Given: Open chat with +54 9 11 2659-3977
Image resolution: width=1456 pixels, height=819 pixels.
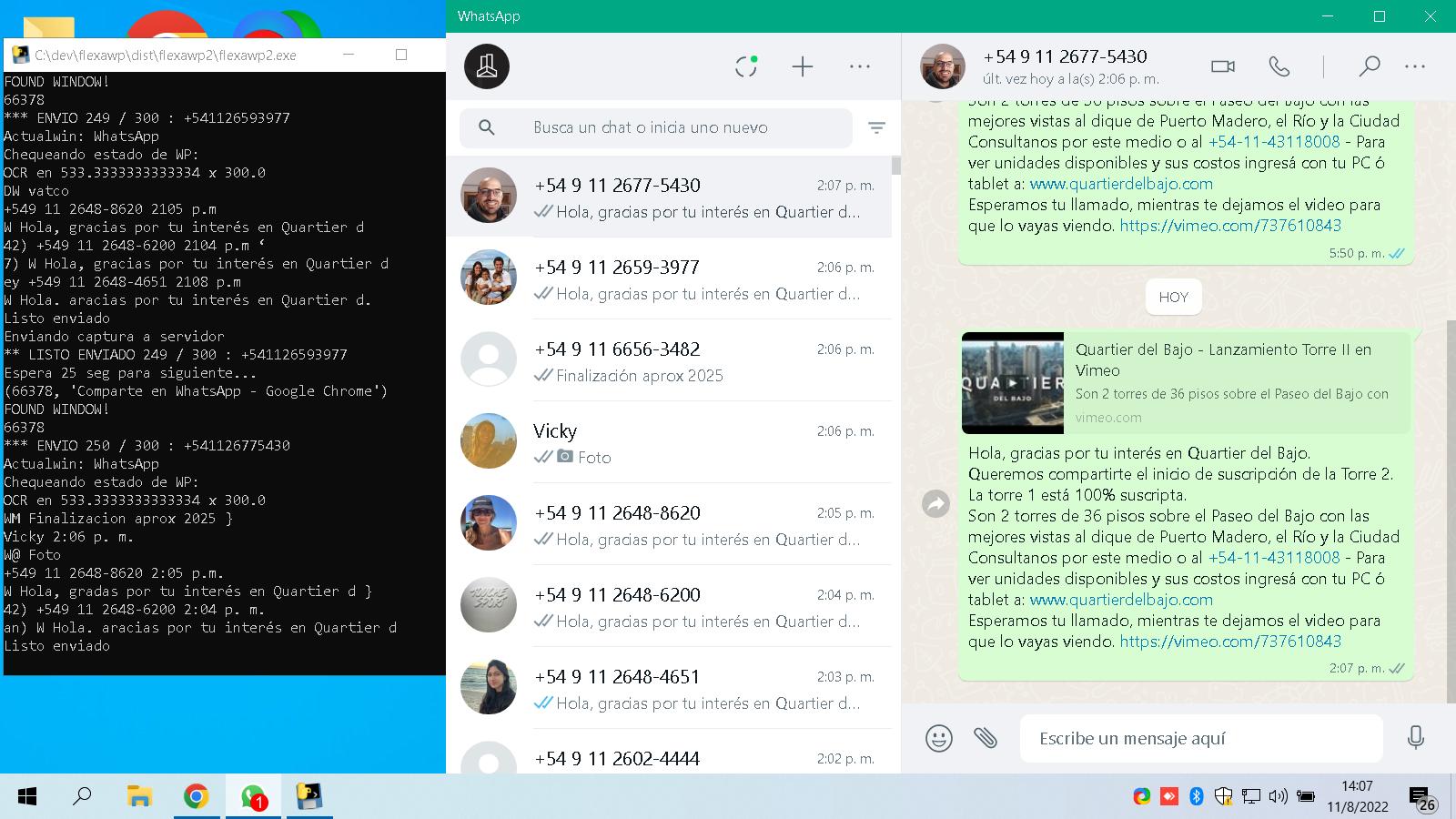Looking at the screenshot, I should (669, 278).
